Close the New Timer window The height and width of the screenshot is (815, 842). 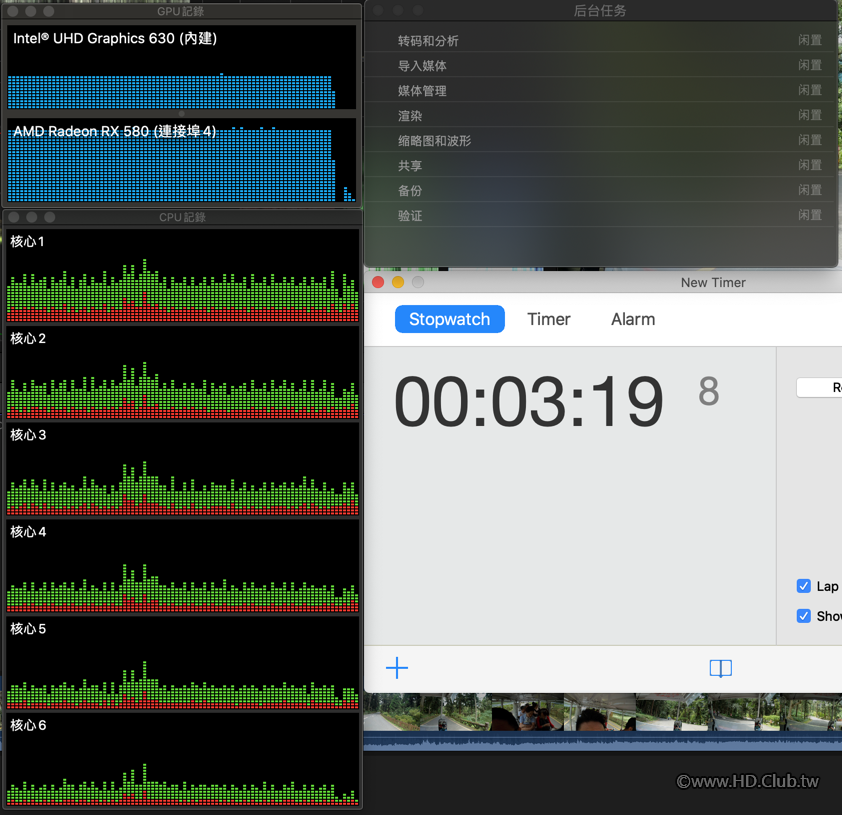(x=378, y=282)
